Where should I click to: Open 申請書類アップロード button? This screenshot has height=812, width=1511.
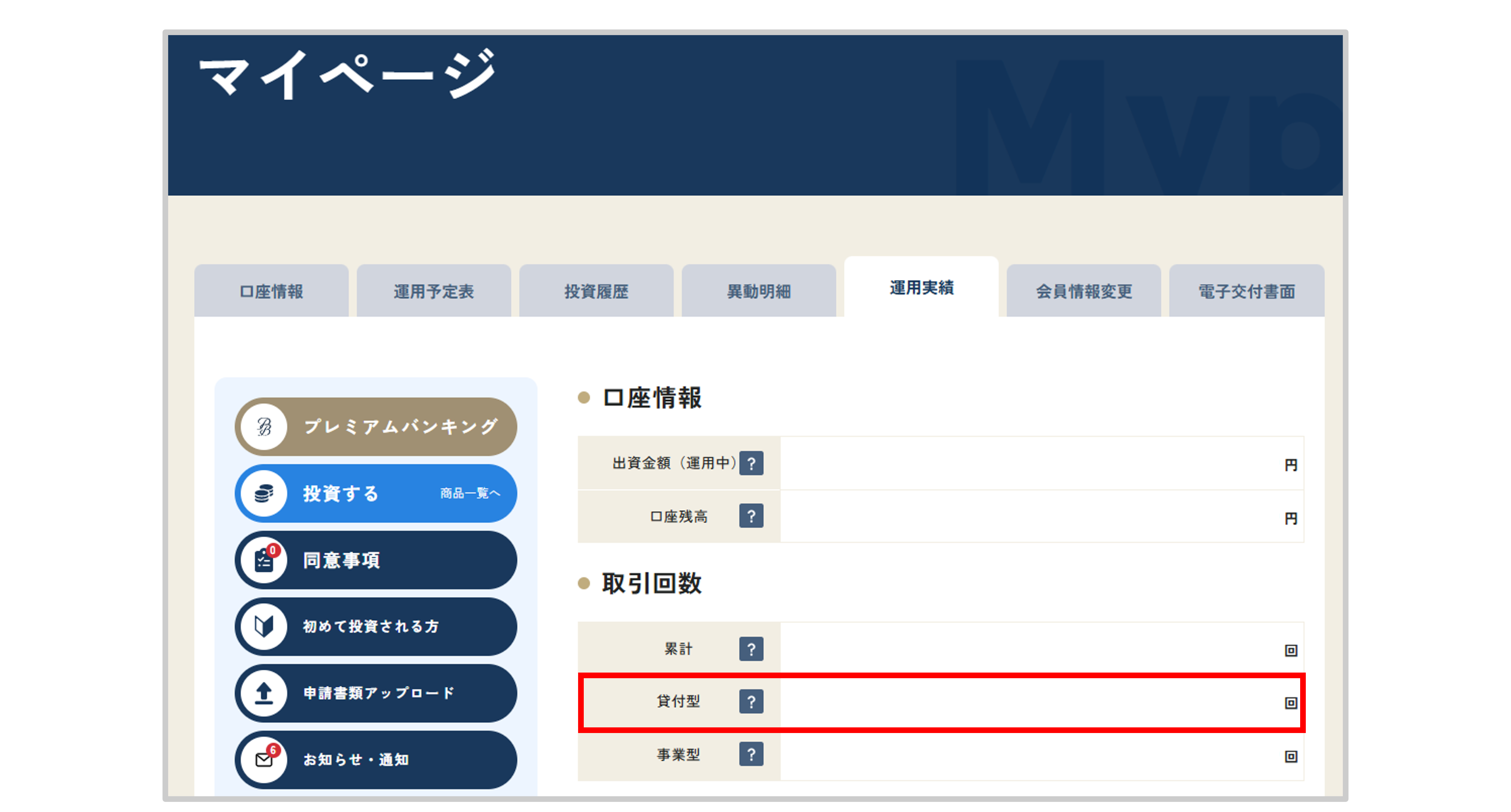click(376, 693)
